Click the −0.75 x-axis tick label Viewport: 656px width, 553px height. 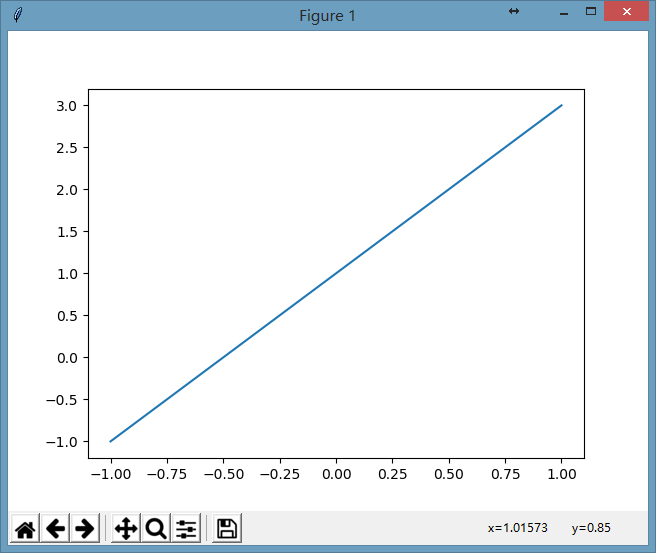[167, 474]
